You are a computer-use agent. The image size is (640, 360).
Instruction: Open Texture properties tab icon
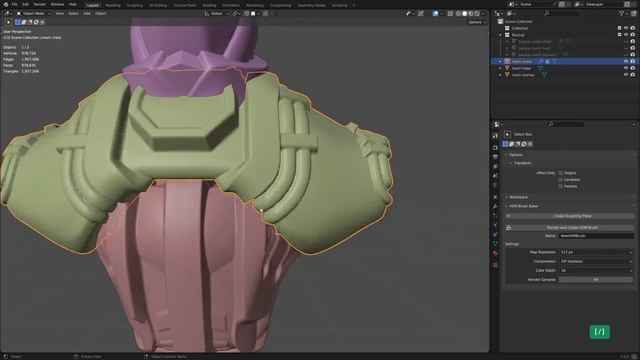[495, 265]
